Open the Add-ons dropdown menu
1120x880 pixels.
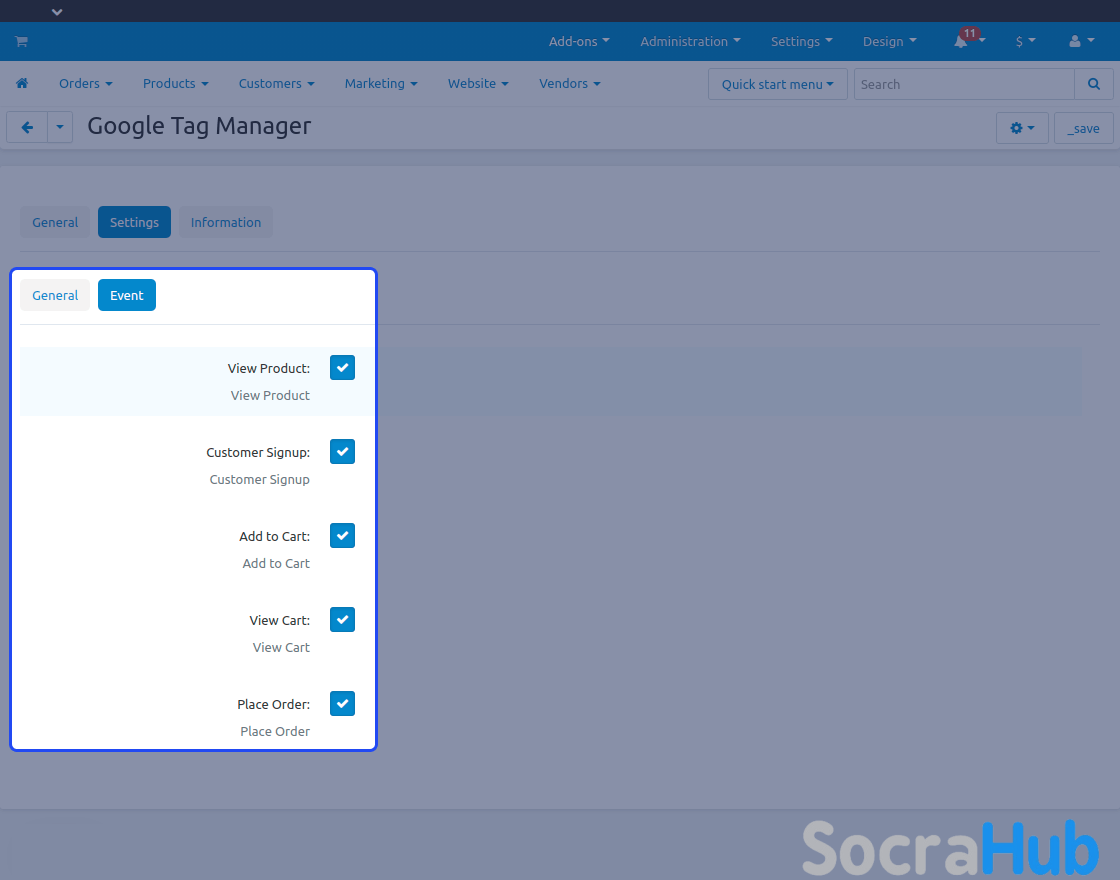pos(579,41)
